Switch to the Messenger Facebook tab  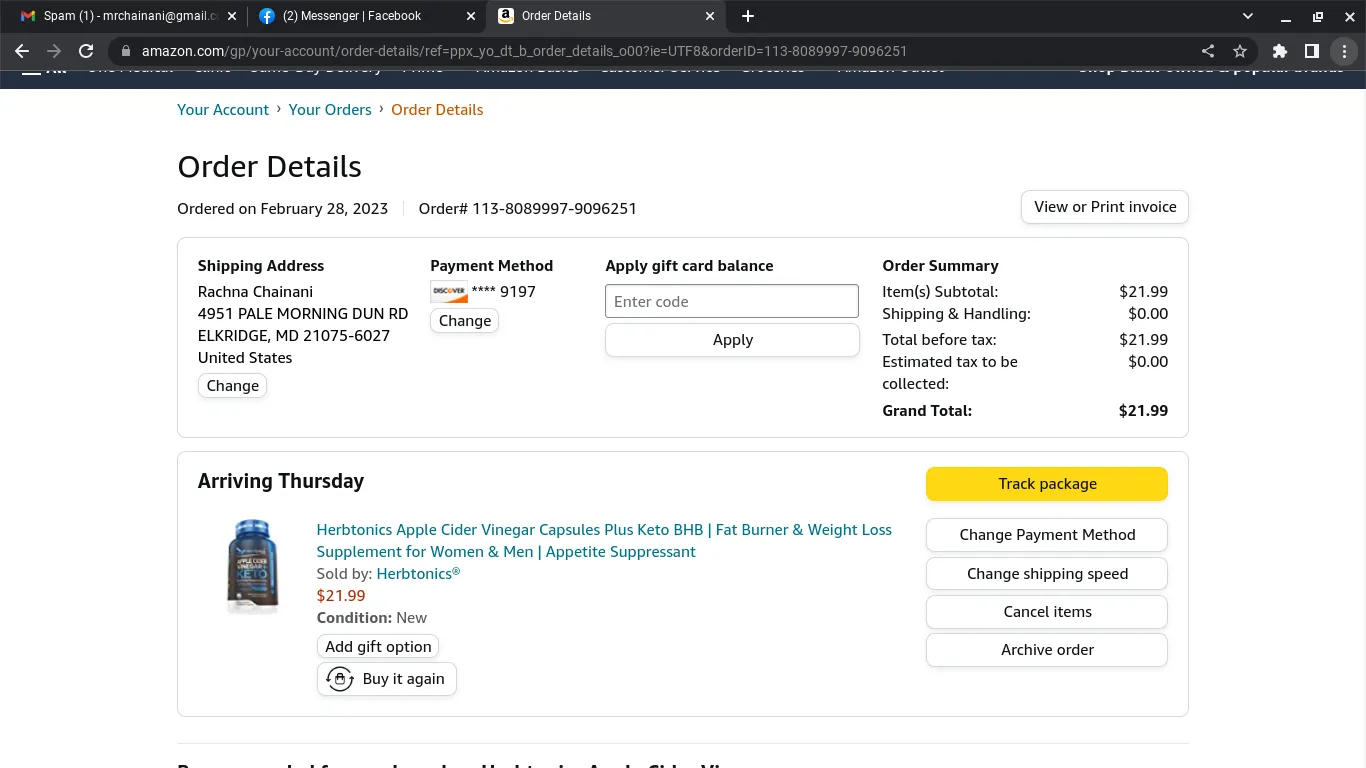(366, 16)
